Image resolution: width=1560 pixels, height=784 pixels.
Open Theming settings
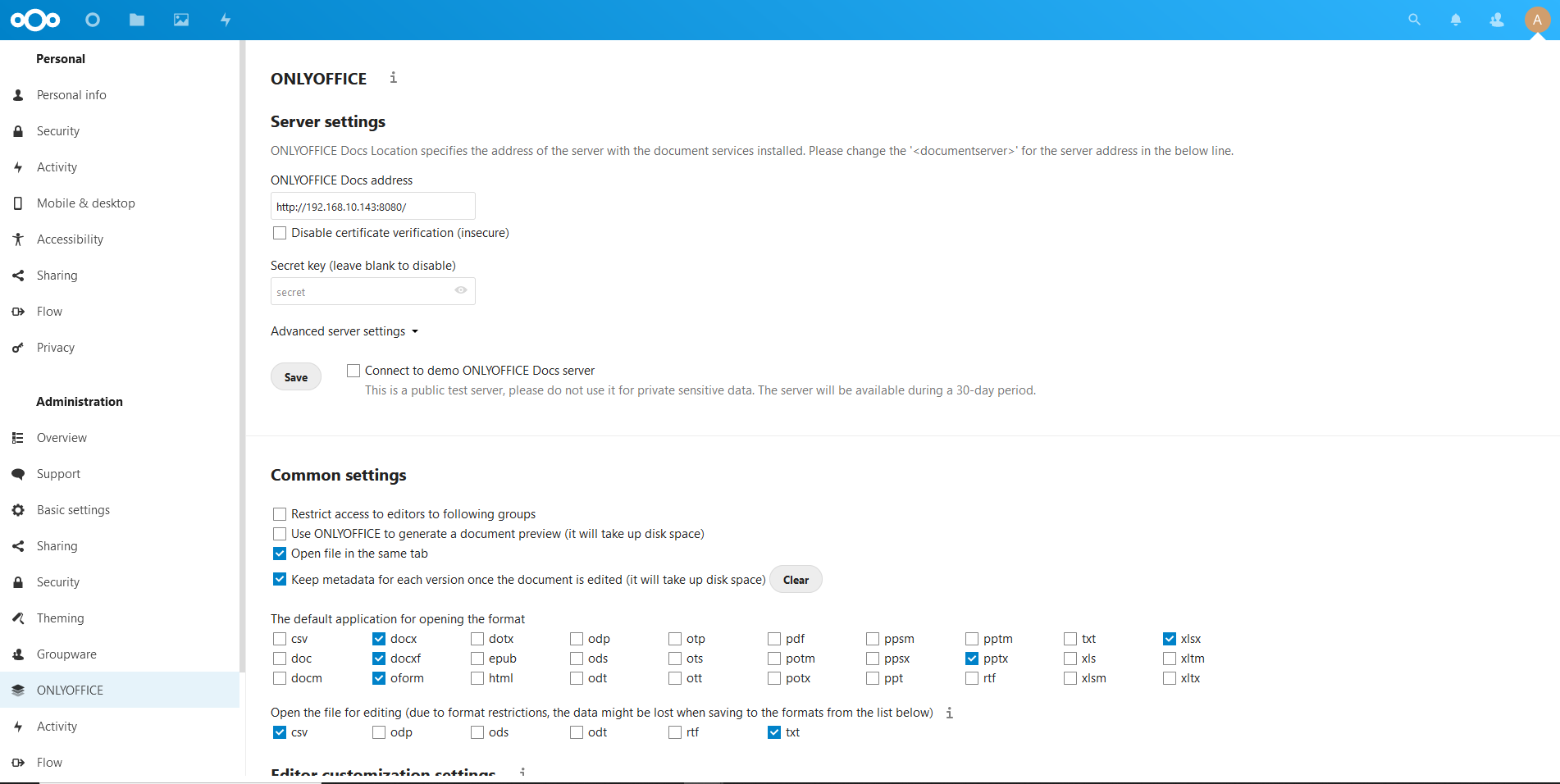point(120,618)
